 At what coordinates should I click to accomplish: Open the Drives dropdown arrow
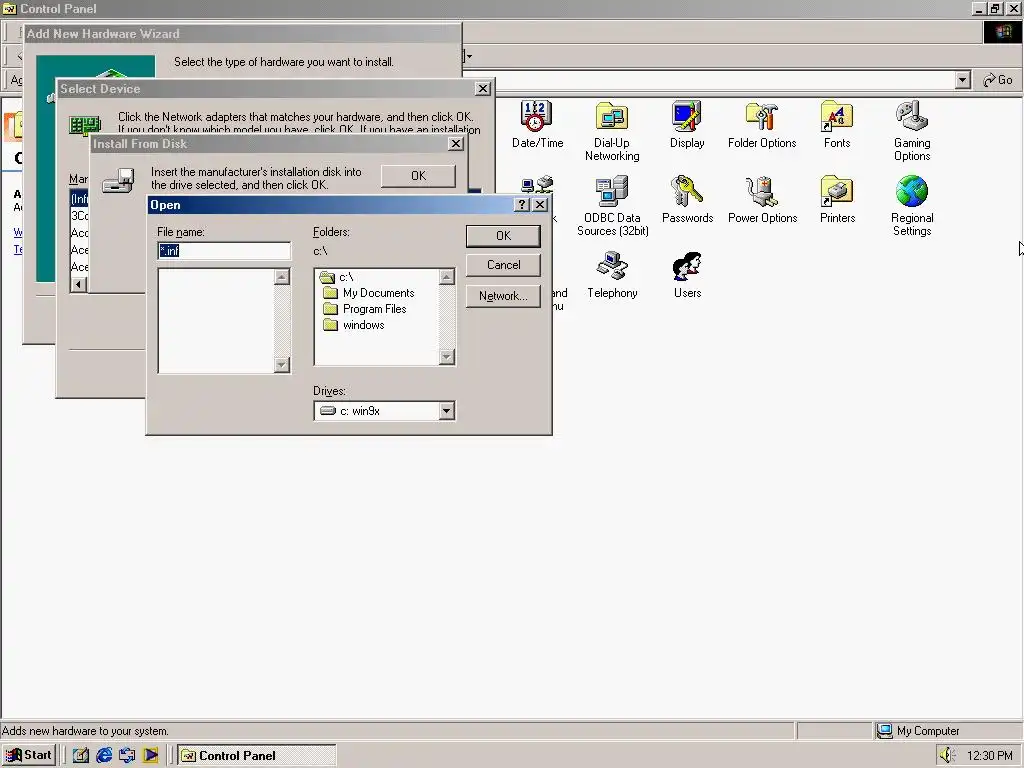click(446, 411)
